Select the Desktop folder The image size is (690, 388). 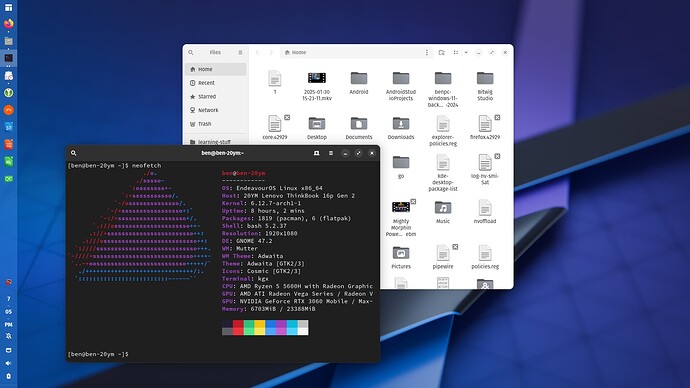317,128
